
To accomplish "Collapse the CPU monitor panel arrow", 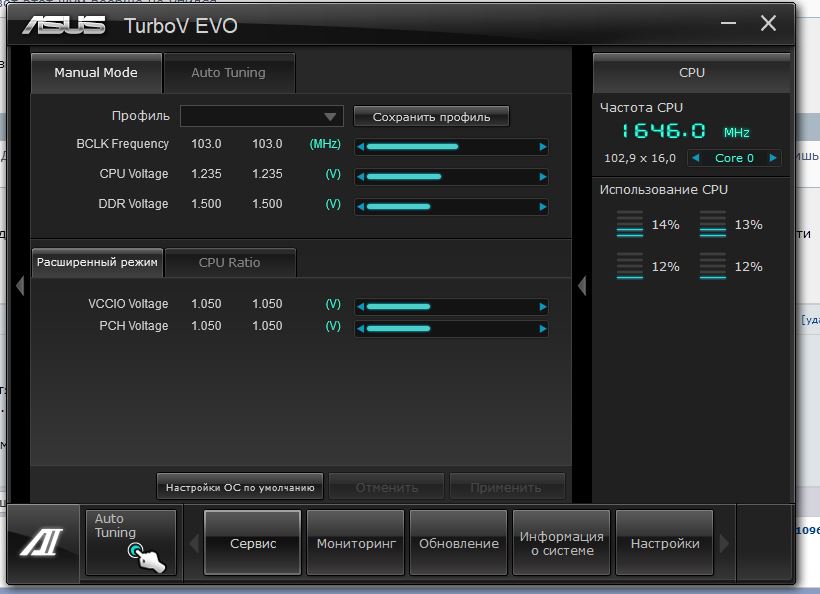I will (x=582, y=286).
